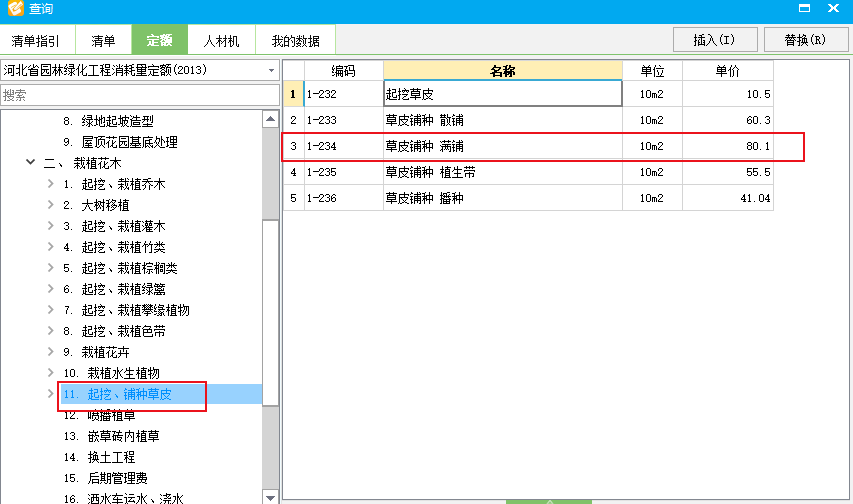Click the price cell 41.04
Image resolution: width=853 pixels, height=504 pixels.
tap(728, 198)
